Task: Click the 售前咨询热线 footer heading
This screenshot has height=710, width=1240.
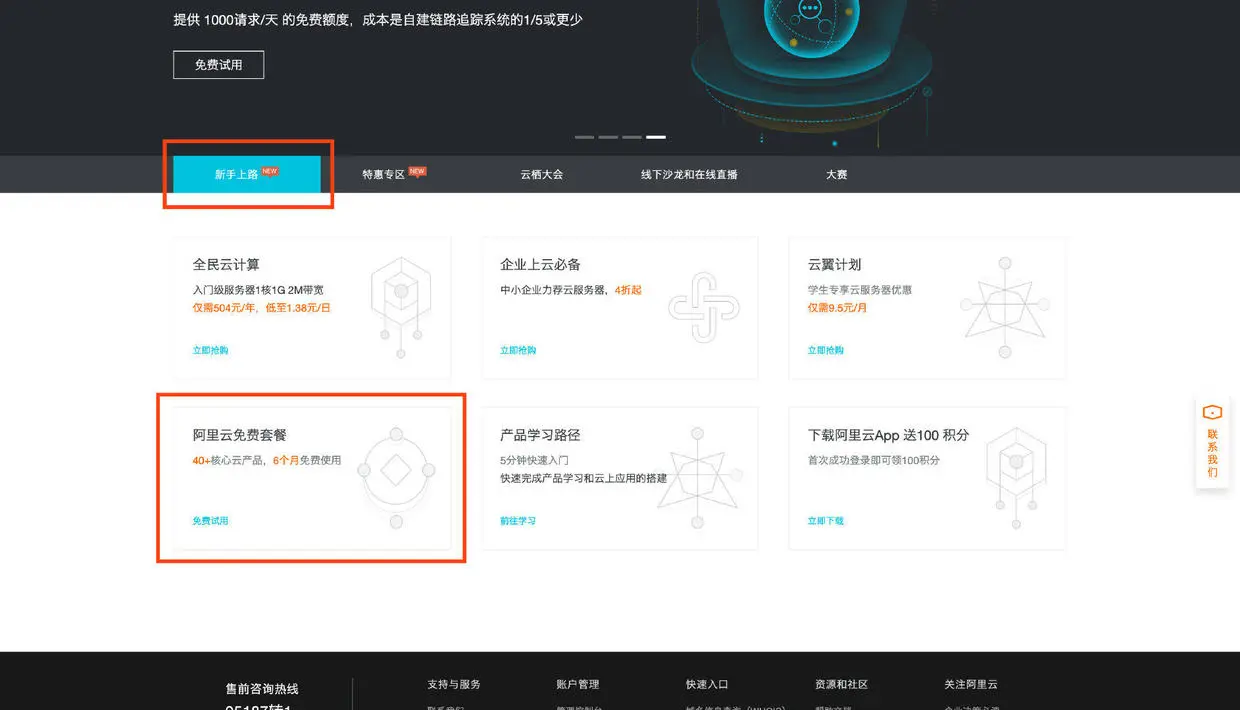Action: (x=262, y=689)
